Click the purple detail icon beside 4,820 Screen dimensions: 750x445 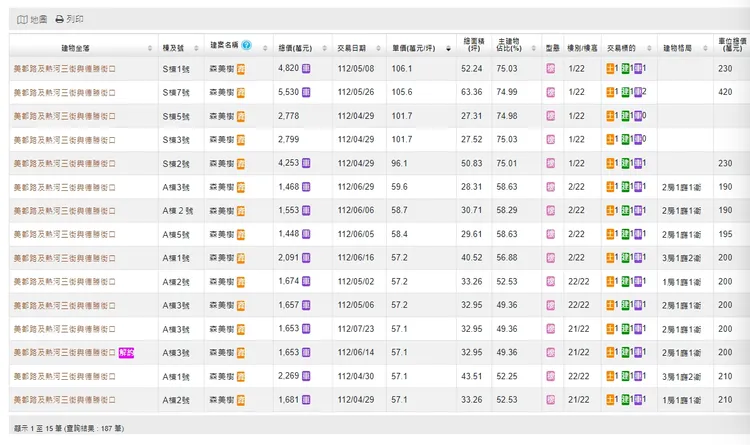(307, 68)
